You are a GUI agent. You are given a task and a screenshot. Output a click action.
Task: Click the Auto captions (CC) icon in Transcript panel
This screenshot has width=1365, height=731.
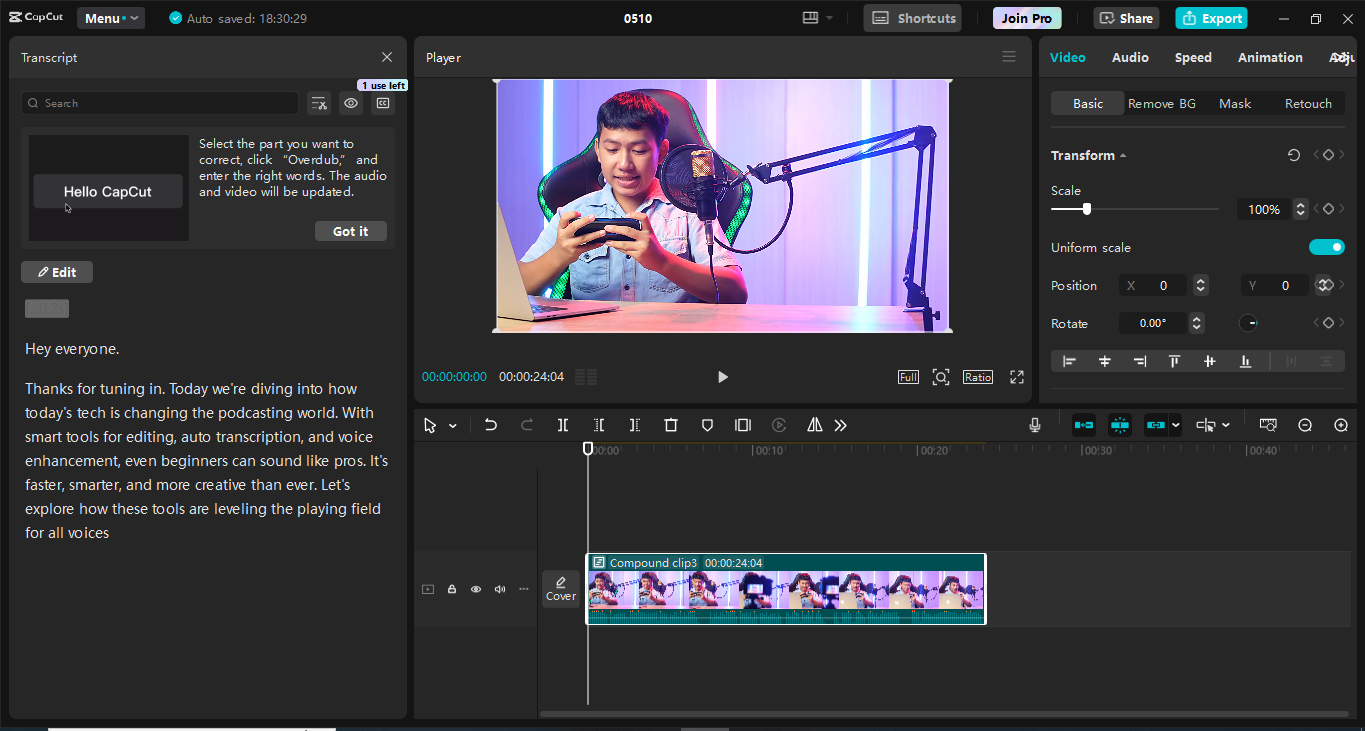(x=383, y=103)
